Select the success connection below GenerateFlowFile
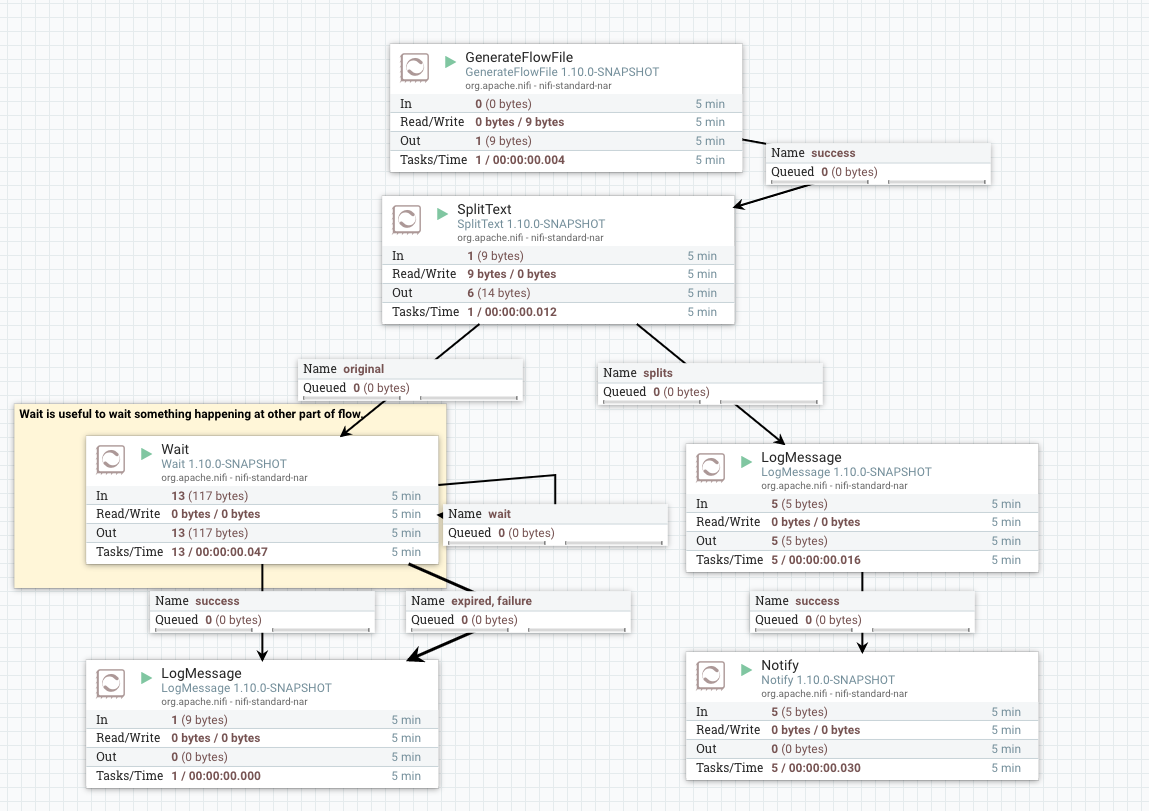Screen dimensions: 1149x811 pyautogui.click(x=877, y=163)
